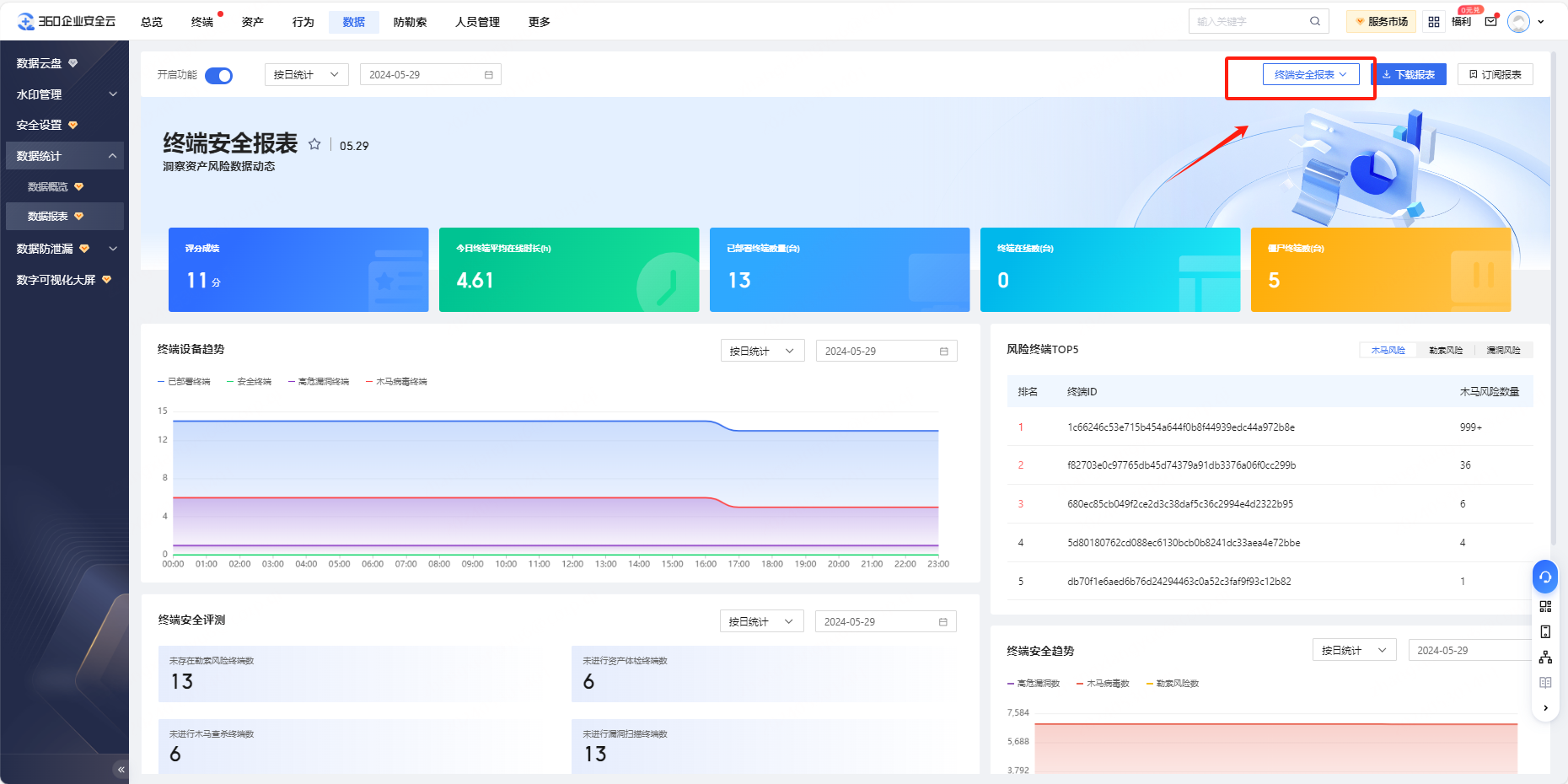1568x784 pixels.
Task: Open the 防勒索 top menu
Action: [410, 22]
